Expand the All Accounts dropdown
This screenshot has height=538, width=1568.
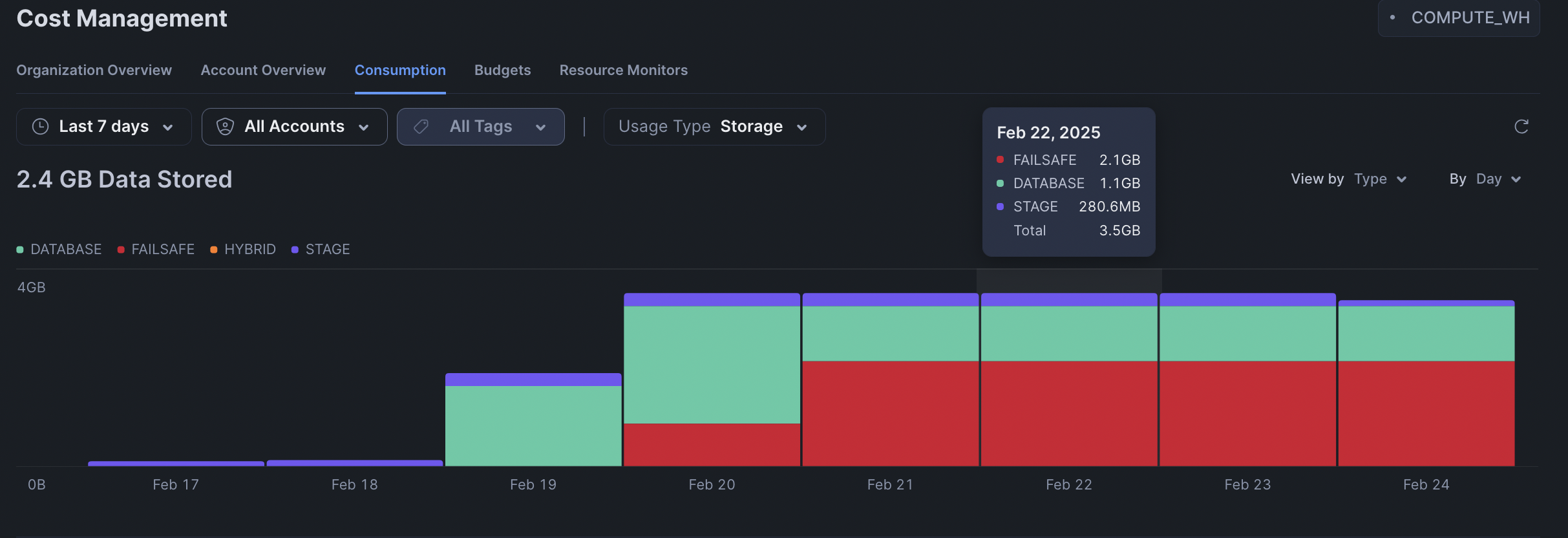tap(294, 127)
